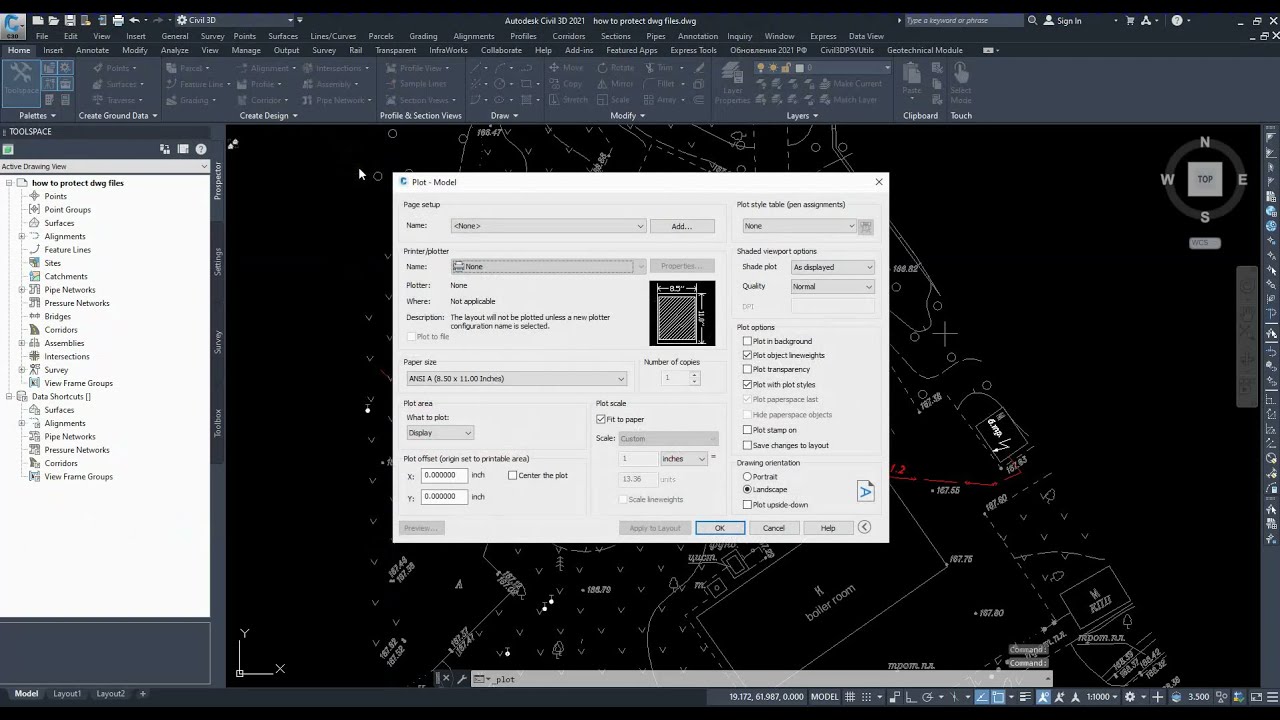Click the keyword search input field
This screenshot has height=720, width=1280.
click(x=962, y=20)
